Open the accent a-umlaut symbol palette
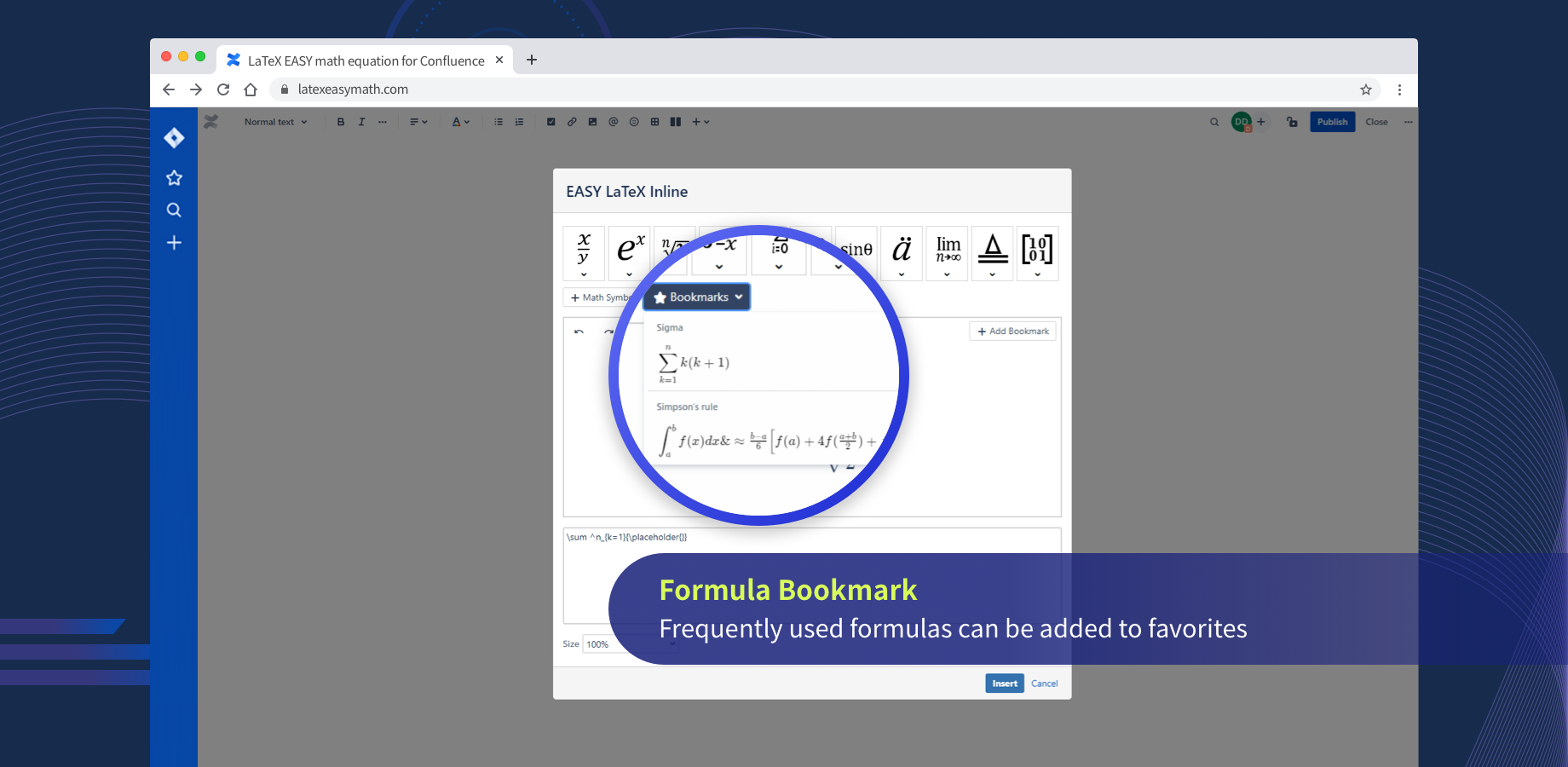This screenshot has height=767, width=1568. pyautogui.click(x=902, y=253)
